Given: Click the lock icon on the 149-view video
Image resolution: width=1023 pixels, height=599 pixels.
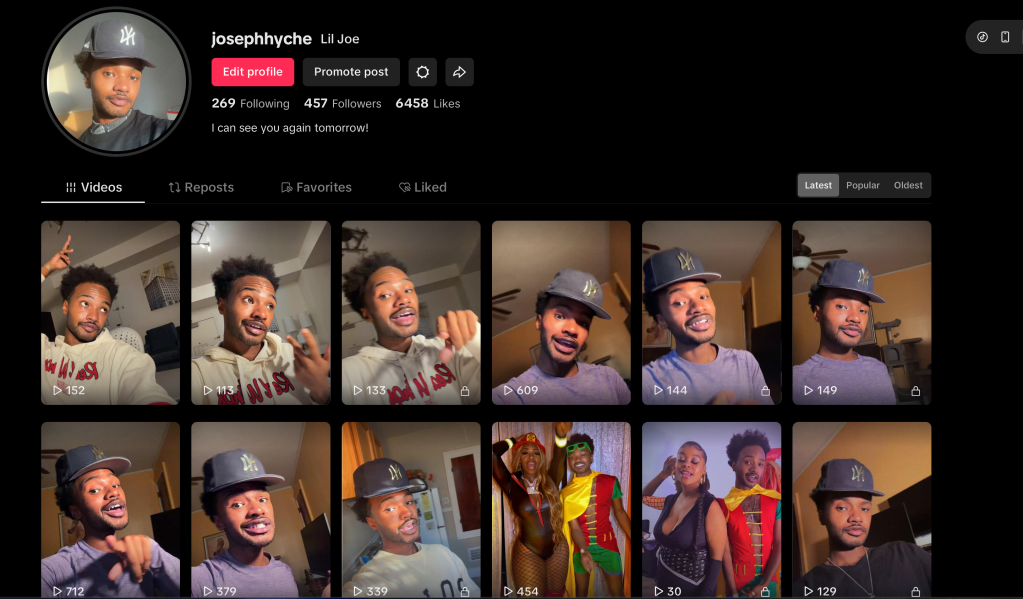Looking at the screenshot, I should [x=915, y=391].
